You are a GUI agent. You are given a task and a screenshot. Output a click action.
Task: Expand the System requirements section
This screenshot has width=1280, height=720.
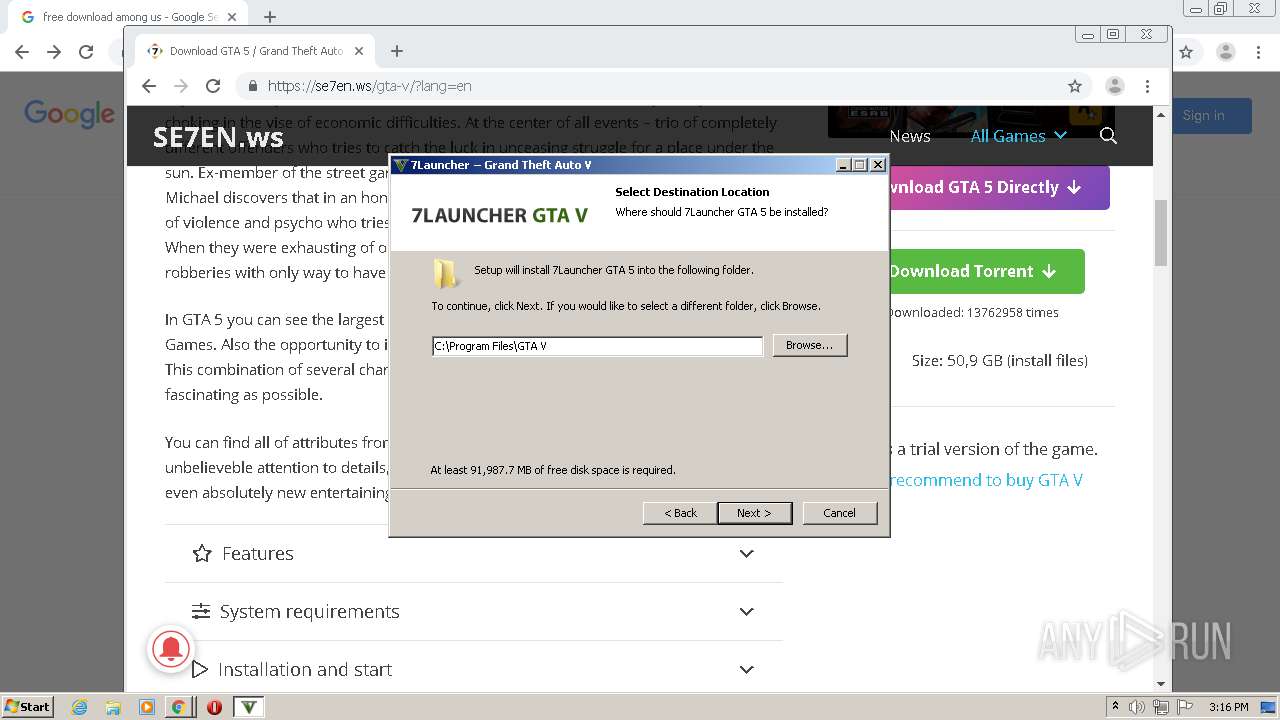pos(473,611)
